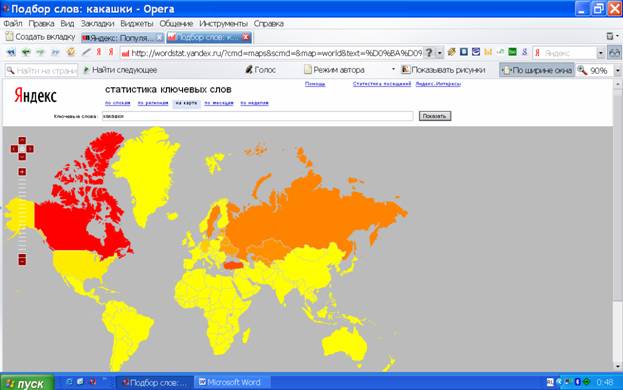The width and height of the screenshot is (623, 390).
Task: Open the Яндекс.Интересы link
Action: click(x=438, y=84)
